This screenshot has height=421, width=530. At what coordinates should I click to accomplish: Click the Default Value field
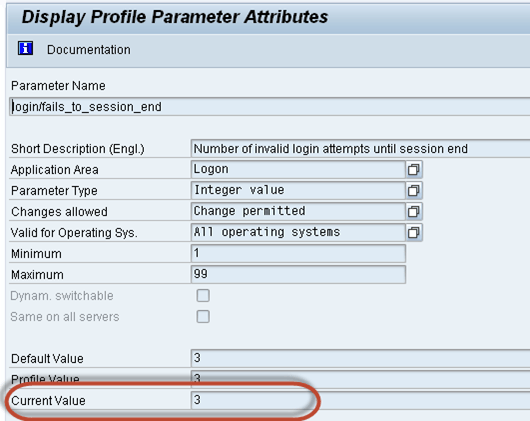tap(360, 358)
